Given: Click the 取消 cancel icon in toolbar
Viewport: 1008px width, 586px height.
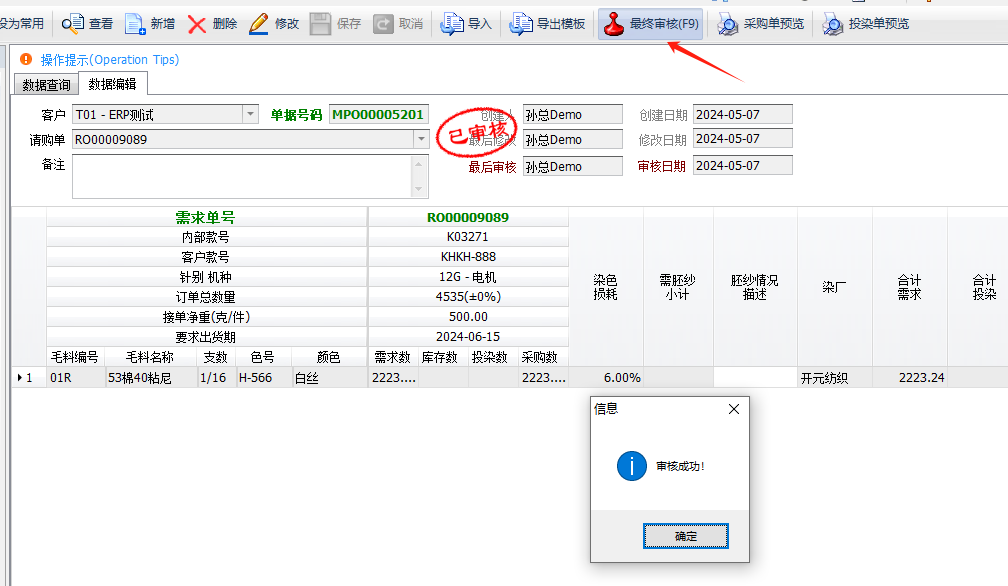Looking at the screenshot, I should click(x=383, y=24).
